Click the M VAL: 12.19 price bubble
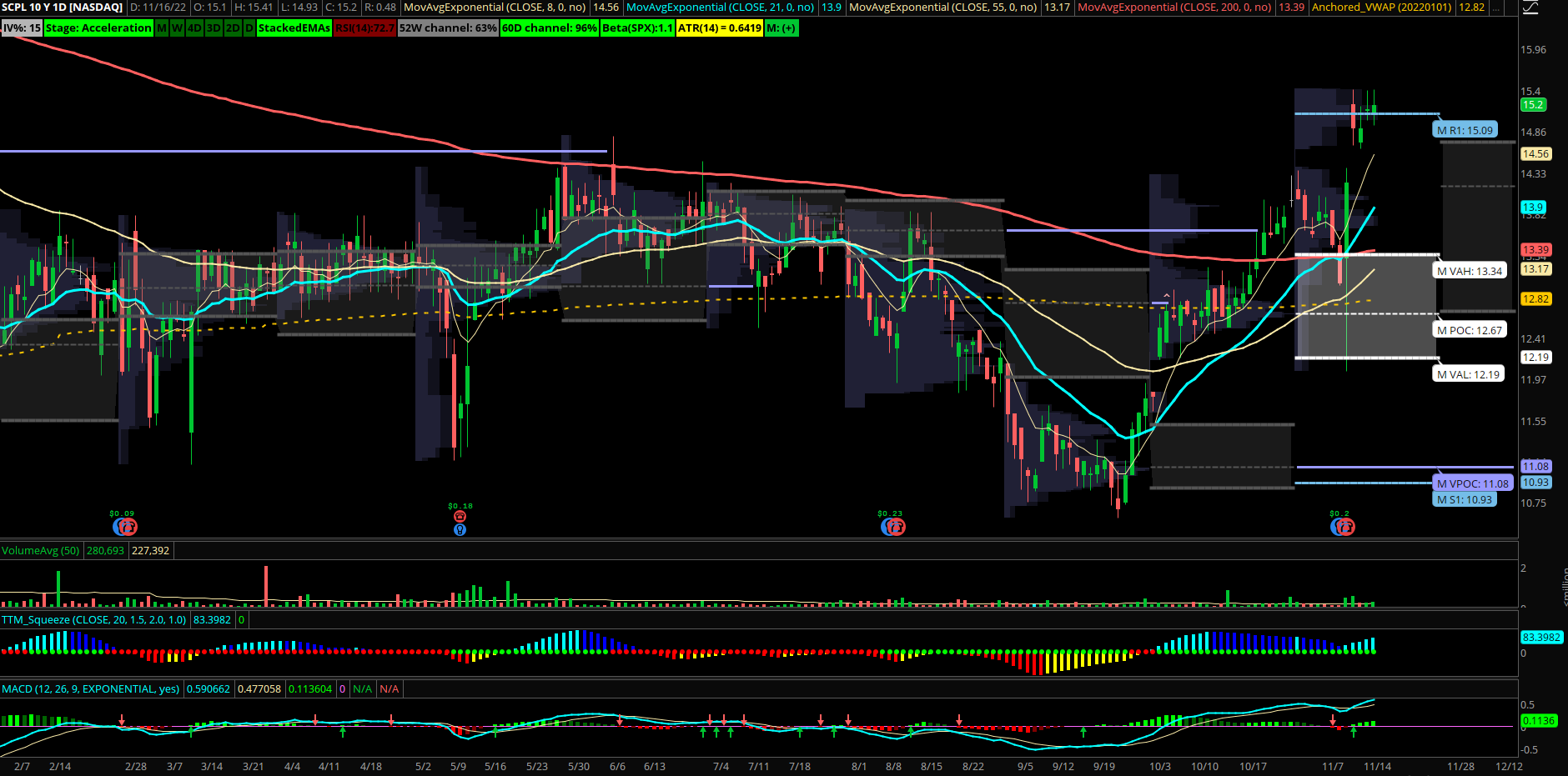Viewport: 1568px width, 776px height. pyautogui.click(x=1468, y=374)
